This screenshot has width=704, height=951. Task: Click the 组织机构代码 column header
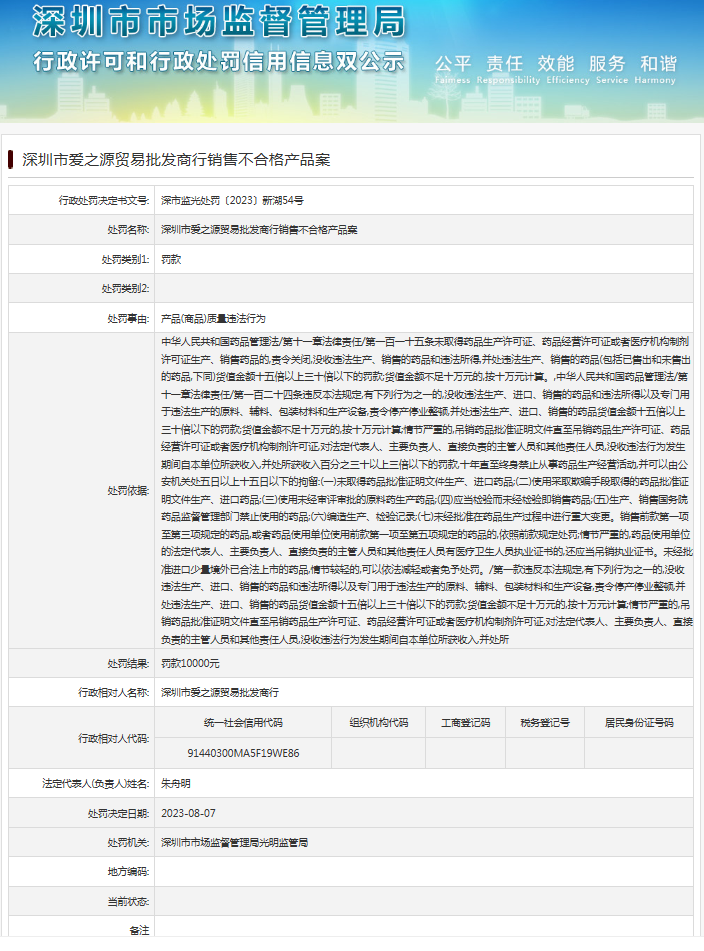(379, 722)
